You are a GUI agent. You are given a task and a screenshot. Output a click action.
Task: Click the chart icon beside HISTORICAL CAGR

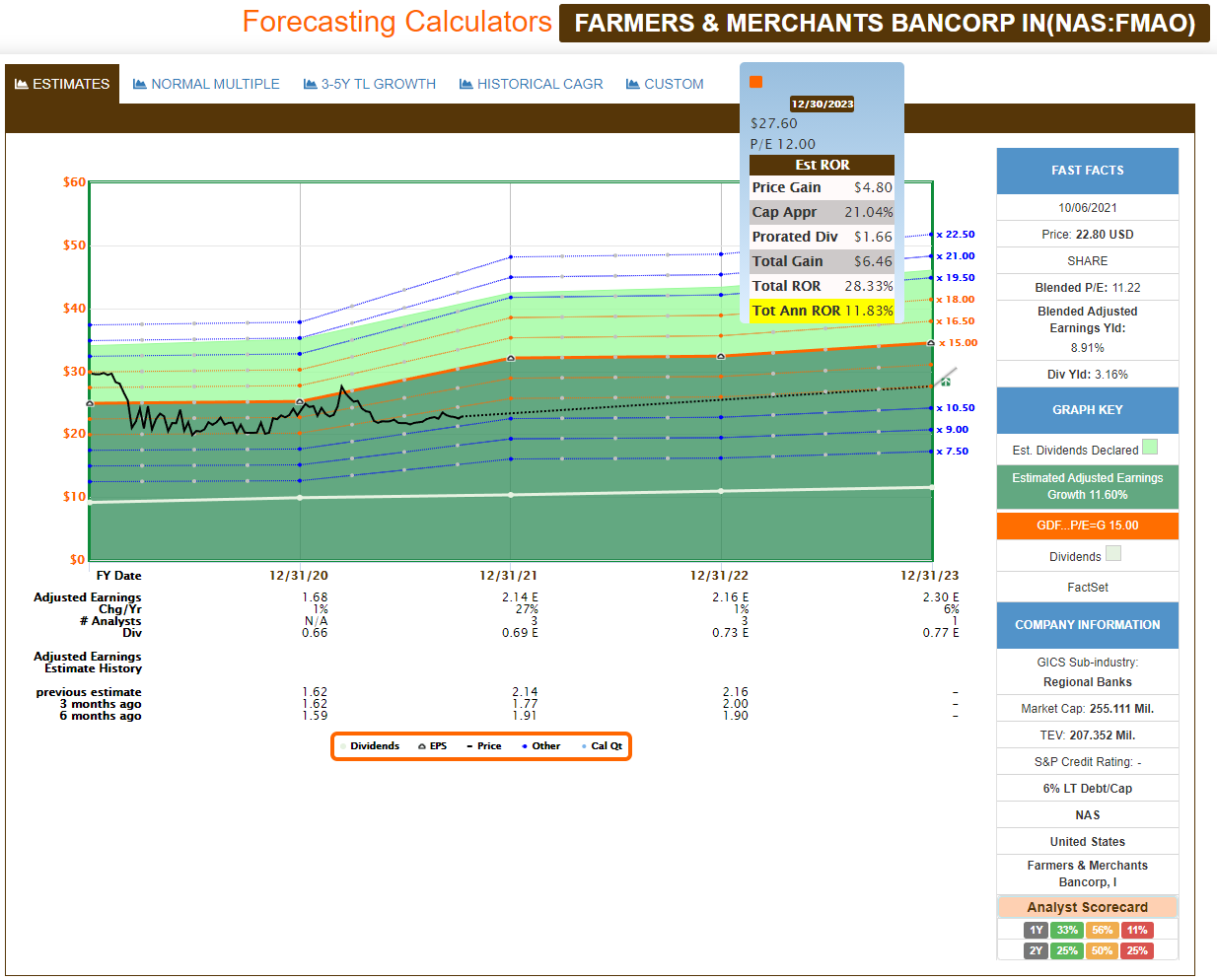pyautogui.click(x=466, y=85)
